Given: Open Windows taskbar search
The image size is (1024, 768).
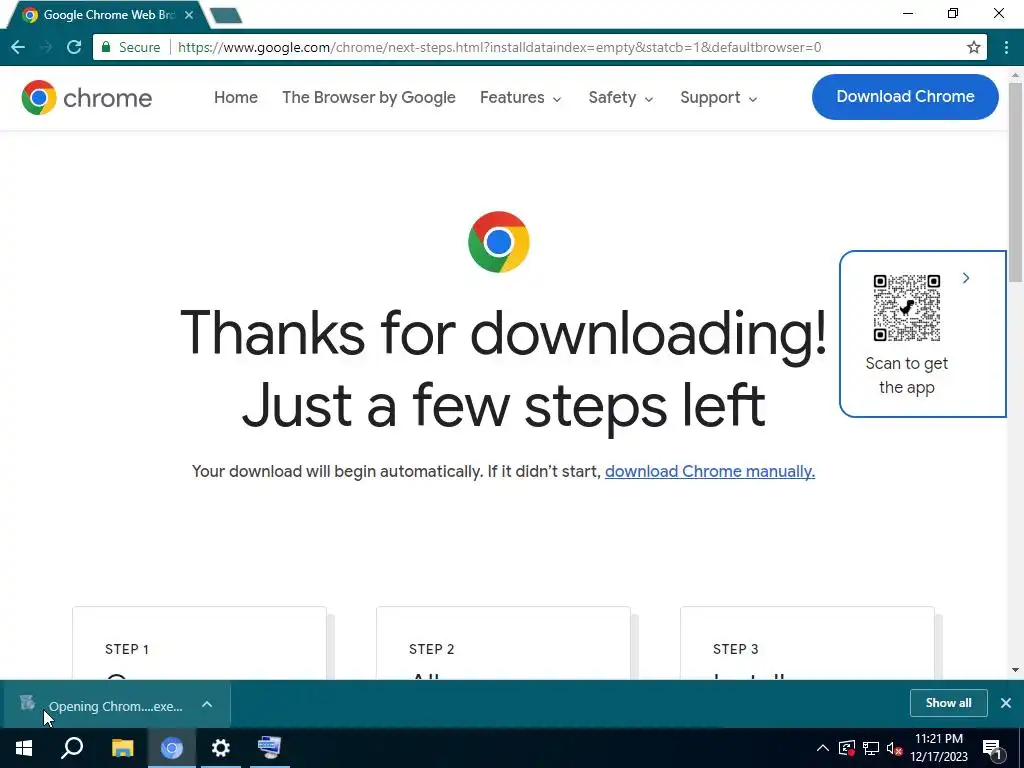Looking at the screenshot, I should (72, 748).
